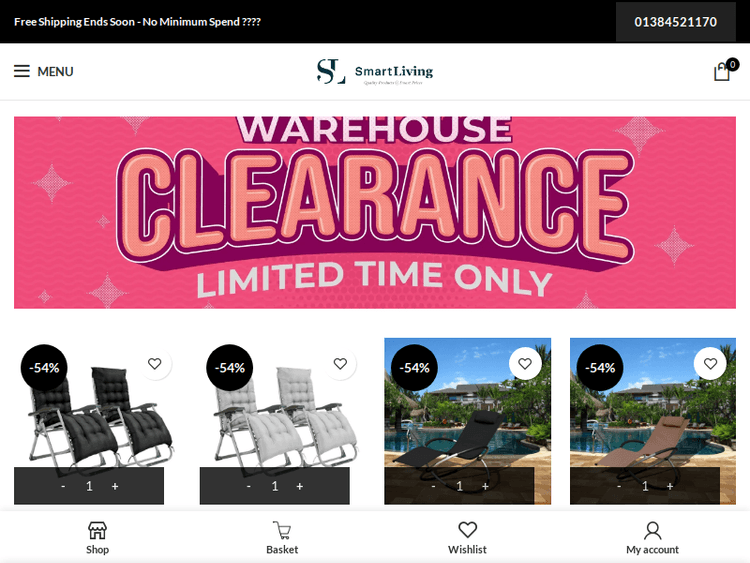Open the hamburger MENU
Viewport: 750px width, 563px height.
(44, 71)
